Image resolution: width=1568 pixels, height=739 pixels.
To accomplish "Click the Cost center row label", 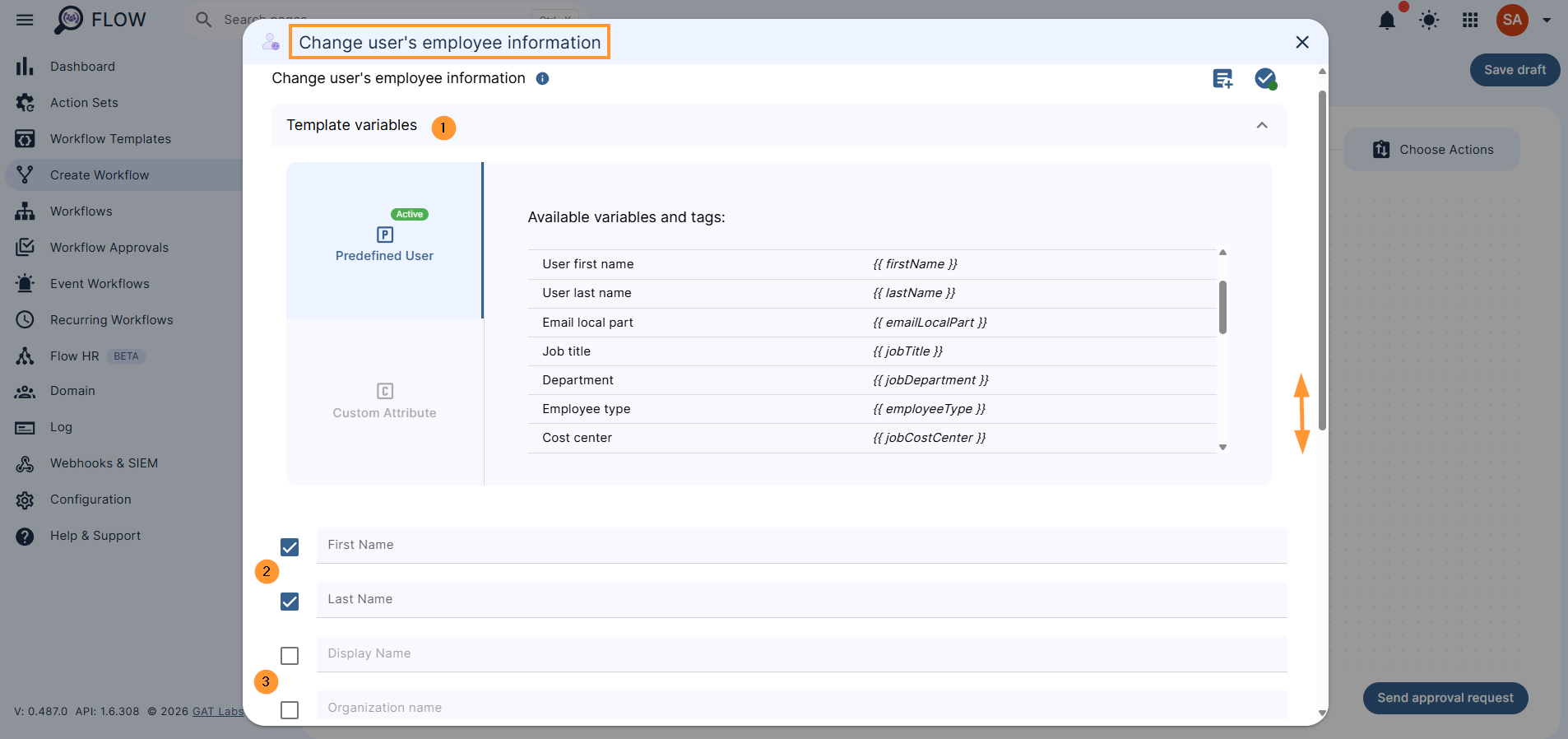I will [x=577, y=438].
